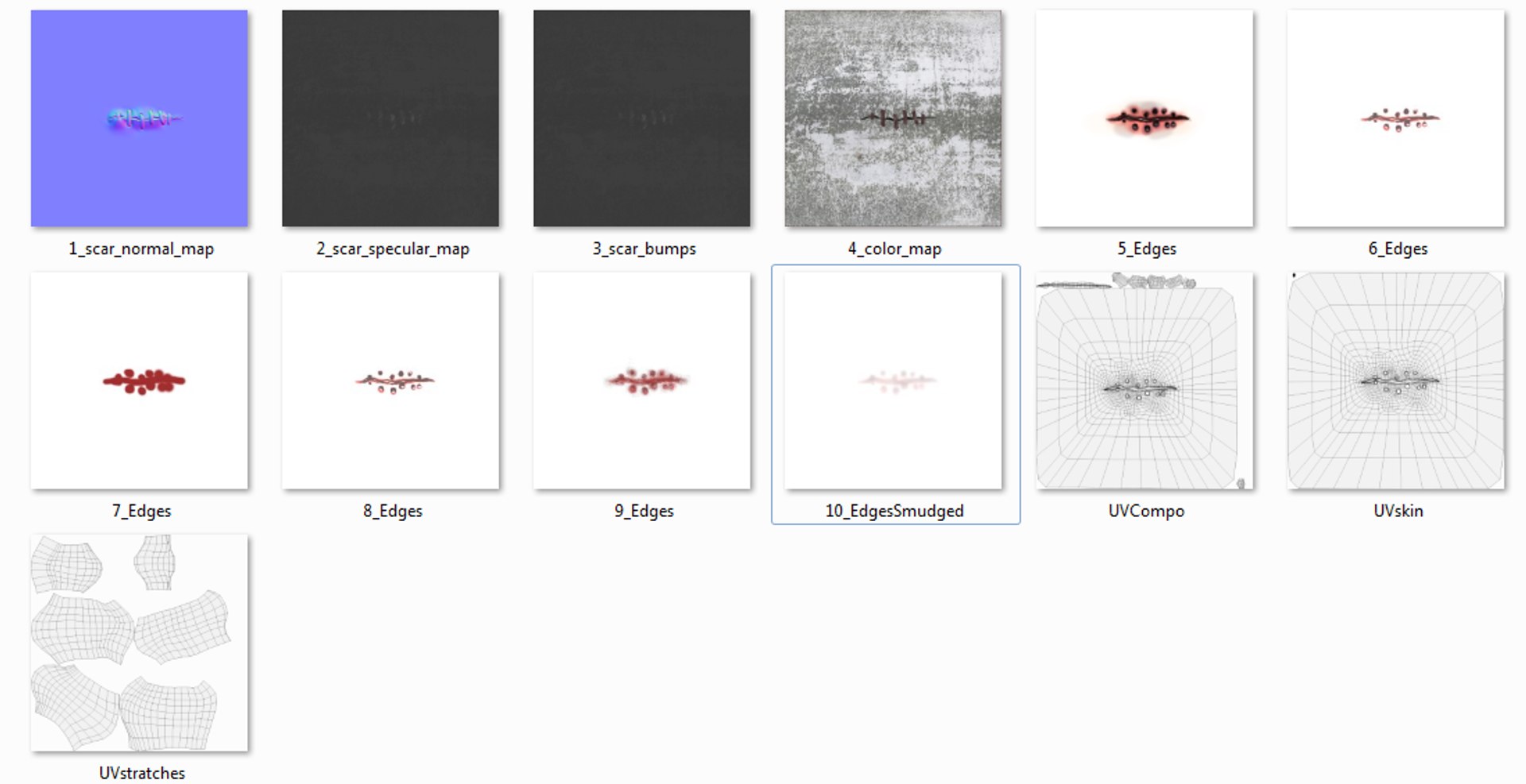This screenshot has height=784, width=1526.
Task: Click the file name "4_color_map"
Action: pyautogui.click(x=894, y=249)
